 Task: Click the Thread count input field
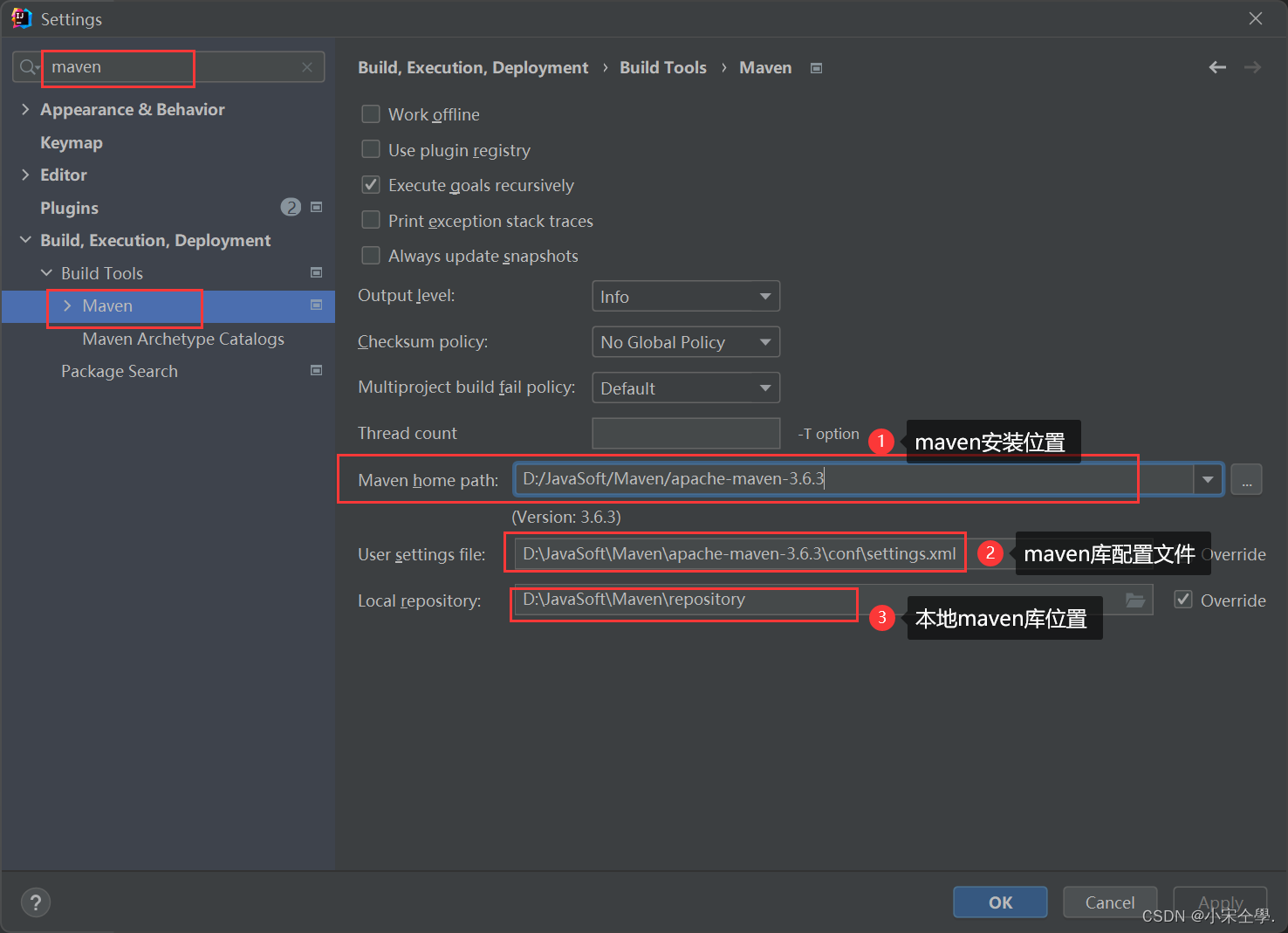[686, 433]
